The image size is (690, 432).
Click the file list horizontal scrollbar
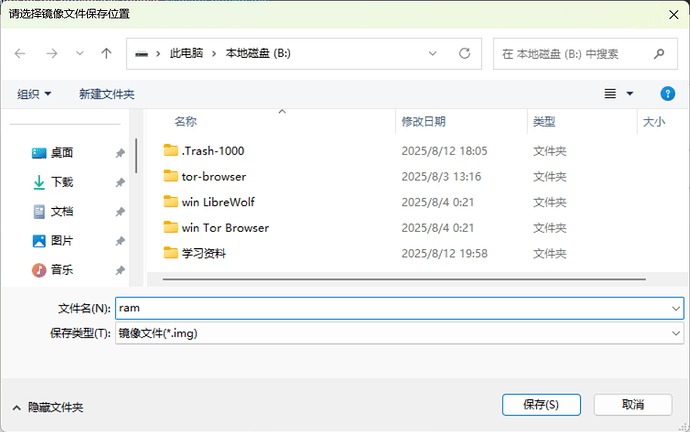click(x=404, y=279)
